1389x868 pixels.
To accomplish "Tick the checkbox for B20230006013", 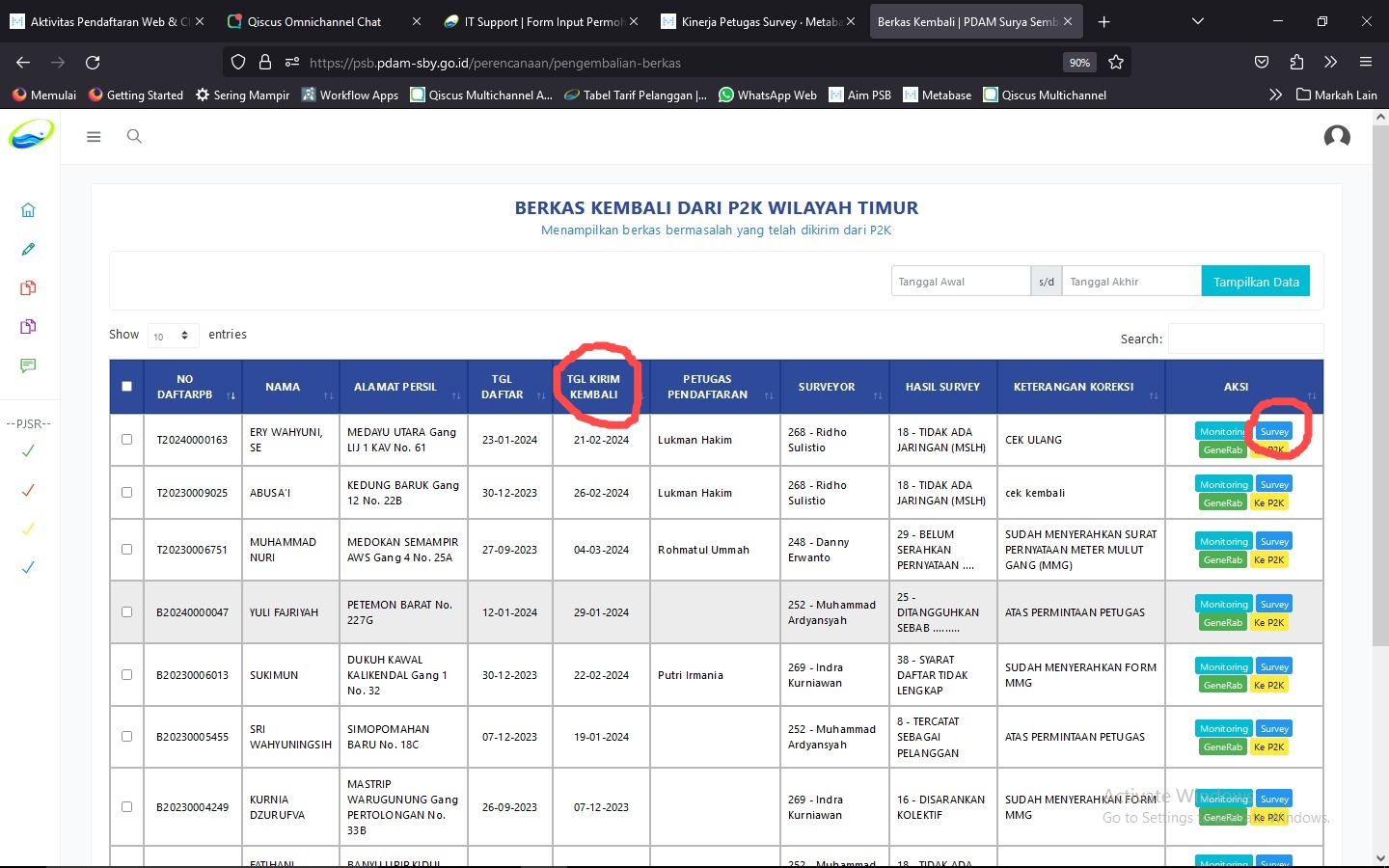I will tap(126, 675).
